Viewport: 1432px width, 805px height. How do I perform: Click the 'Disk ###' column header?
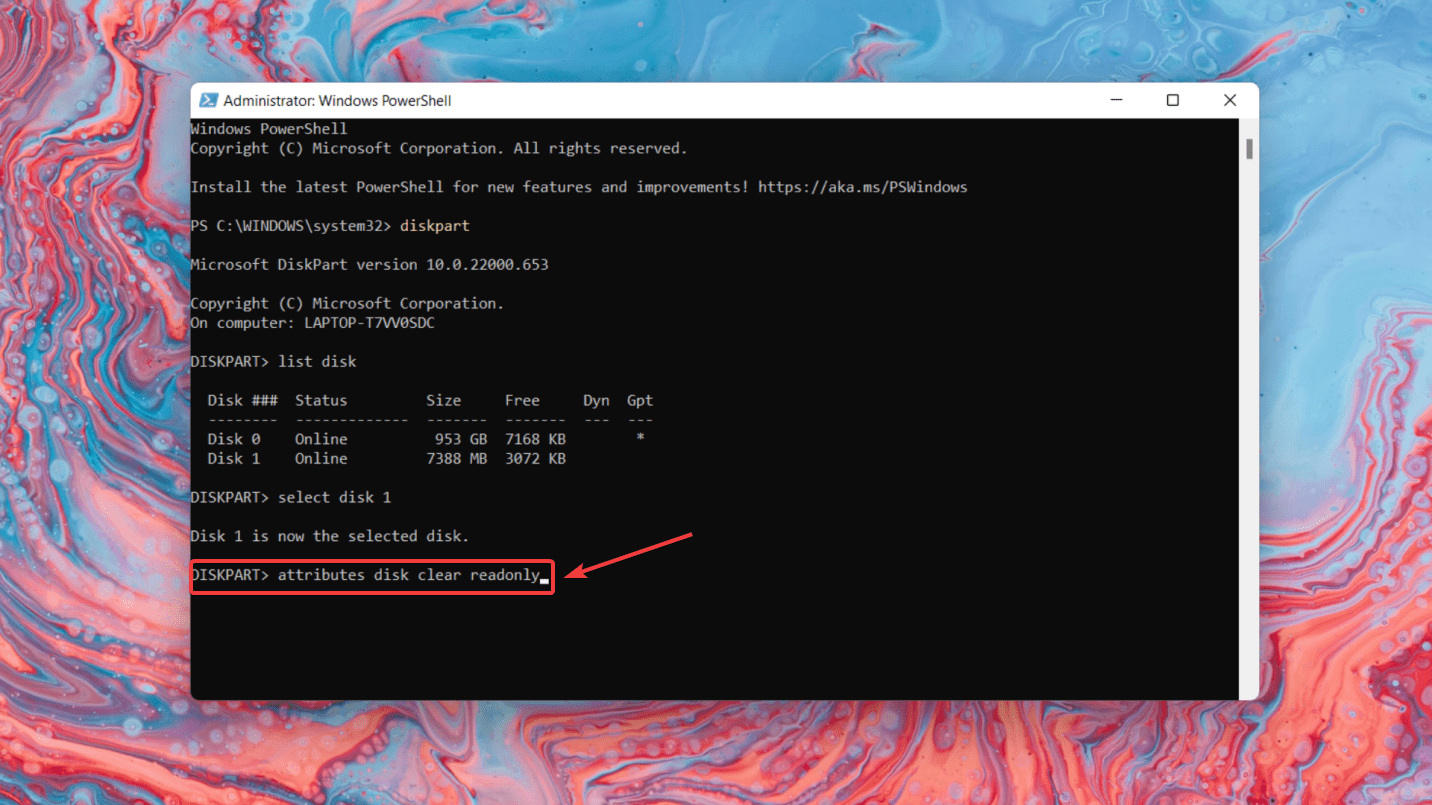pyautogui.click(x=243, y=400)
